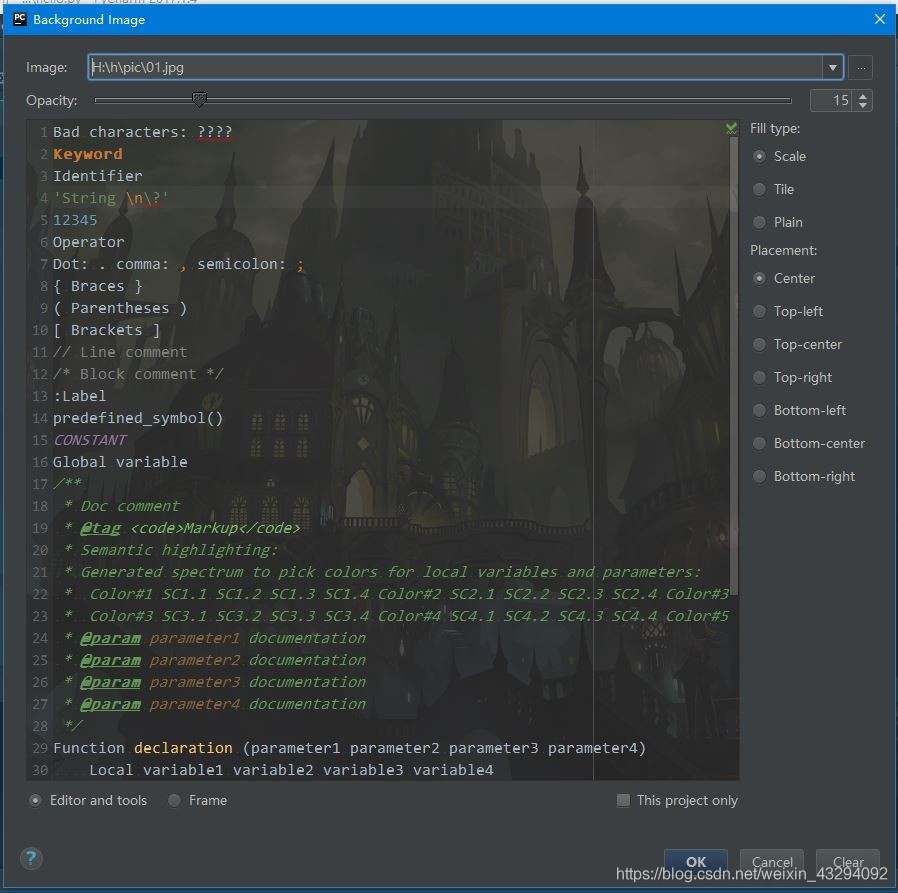Screen dimensions: 898x893
Task: Click the '{ Braces }' preview line
Action: (97, 286)
